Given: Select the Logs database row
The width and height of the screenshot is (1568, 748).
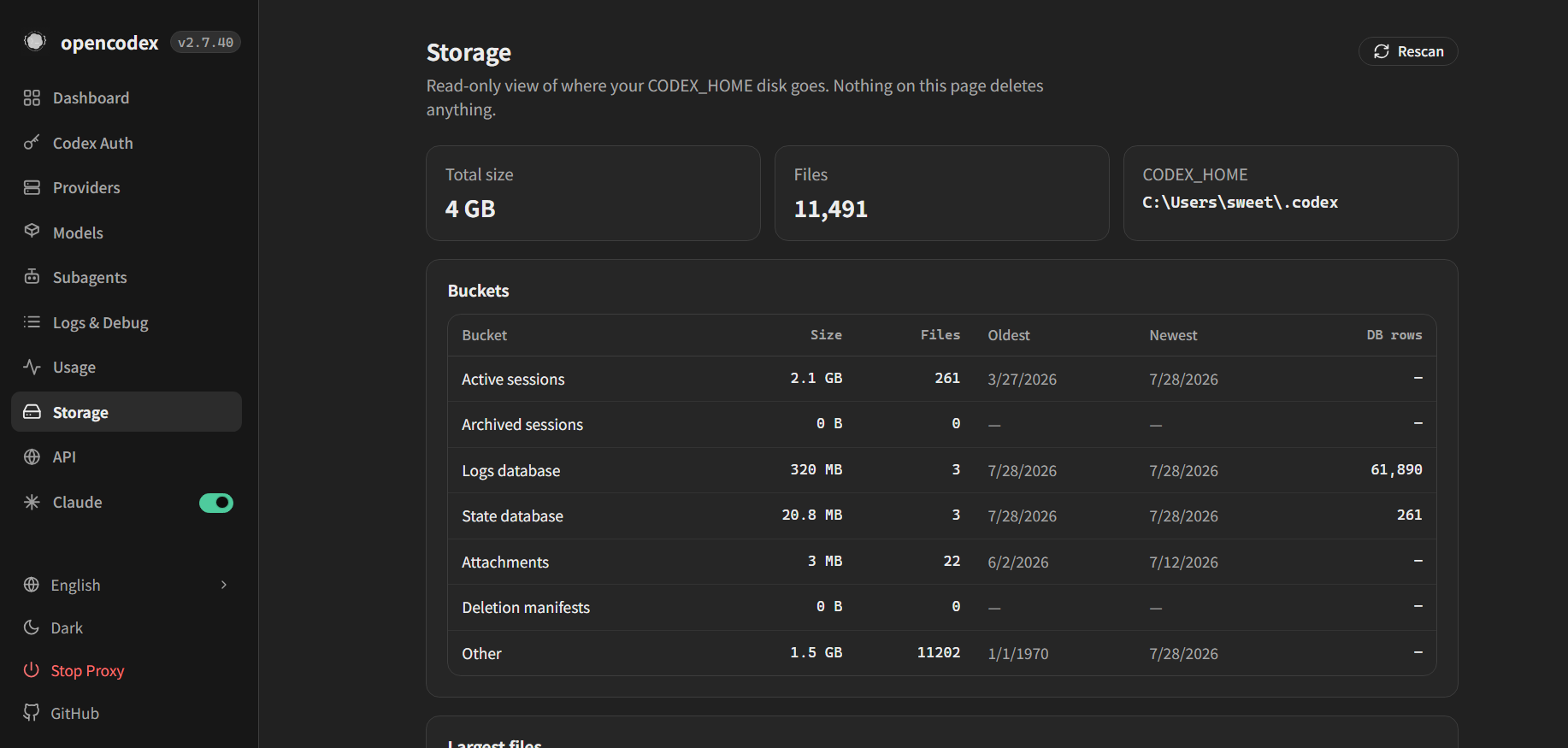Looking at the screenshot, I should tap(941, 470).
